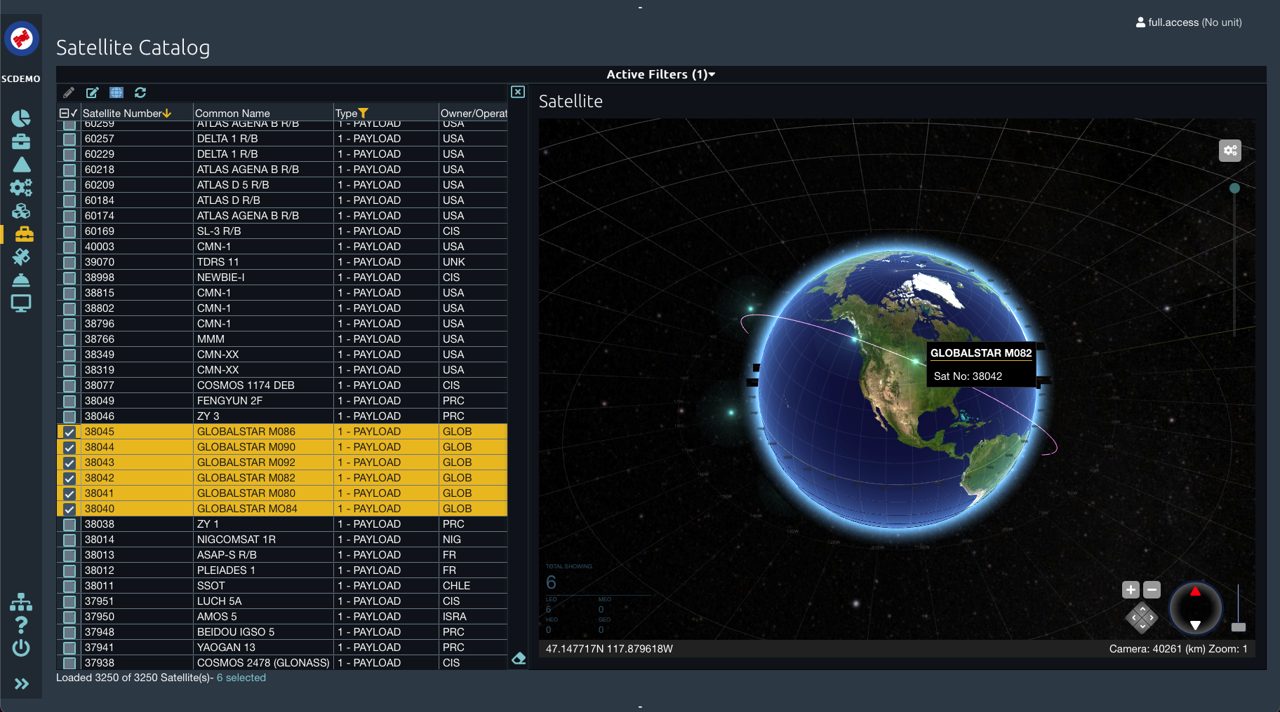The height and width of the screenshot is (712, 1280).
Task: Open the Type column filter
Action: point(364,114)
